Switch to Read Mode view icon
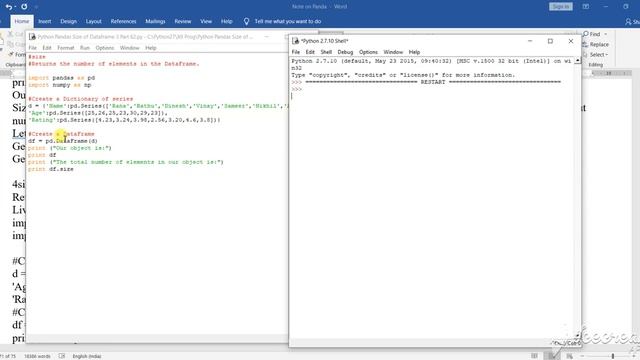 pos(534,356)
